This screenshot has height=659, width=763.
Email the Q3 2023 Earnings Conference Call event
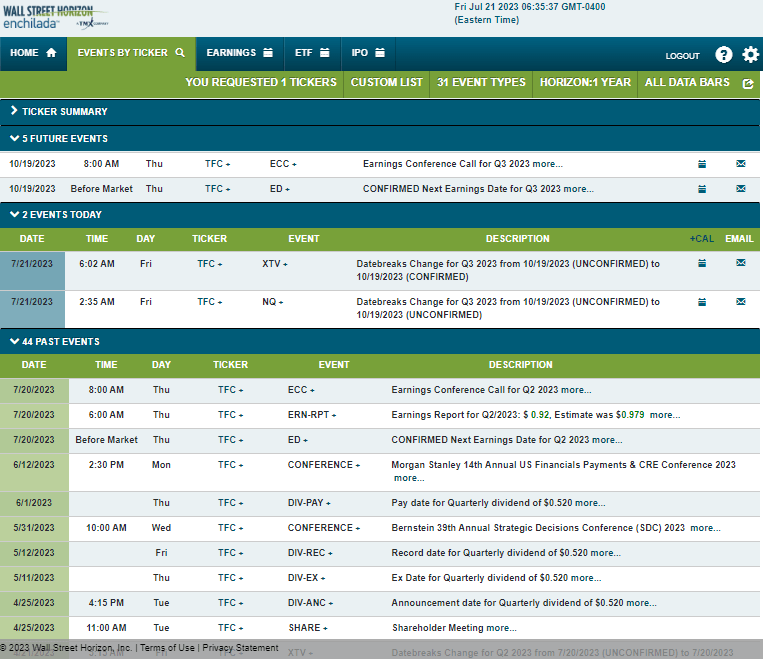pyautogui.click(x=741, y=164)
